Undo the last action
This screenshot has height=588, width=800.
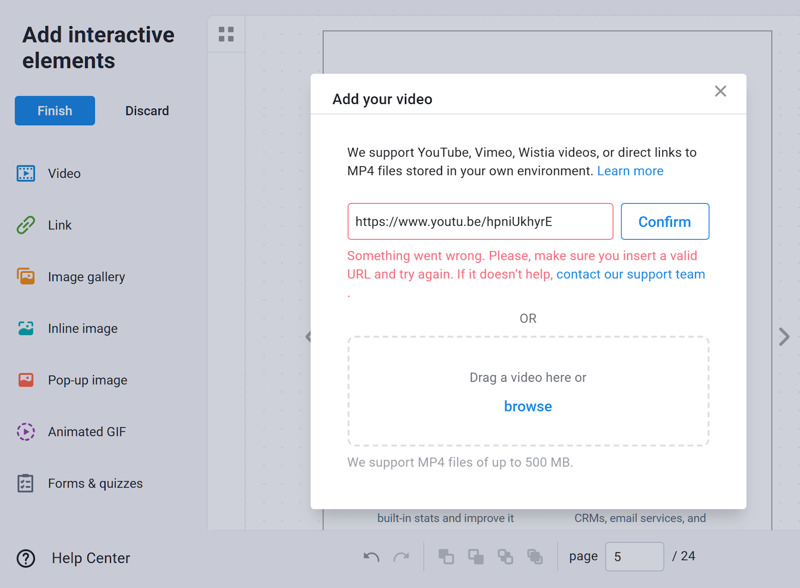tap(371, 557)
